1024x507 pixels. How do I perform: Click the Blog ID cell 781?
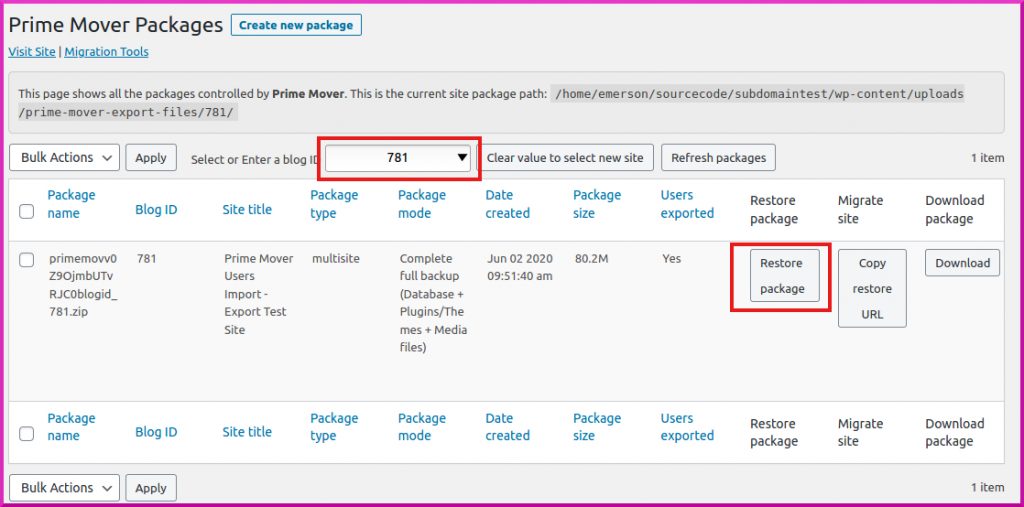[146, 259]
